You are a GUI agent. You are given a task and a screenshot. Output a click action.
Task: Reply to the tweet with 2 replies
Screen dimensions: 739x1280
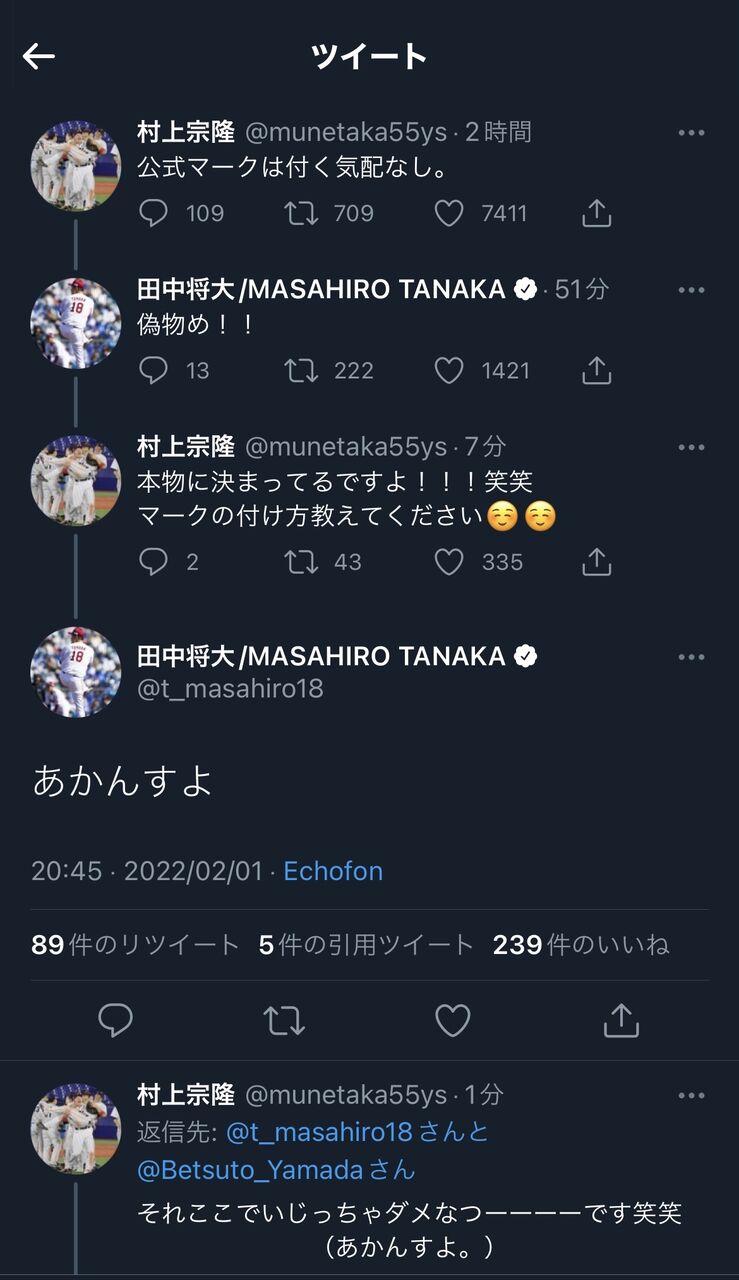[x=153, y=562]
